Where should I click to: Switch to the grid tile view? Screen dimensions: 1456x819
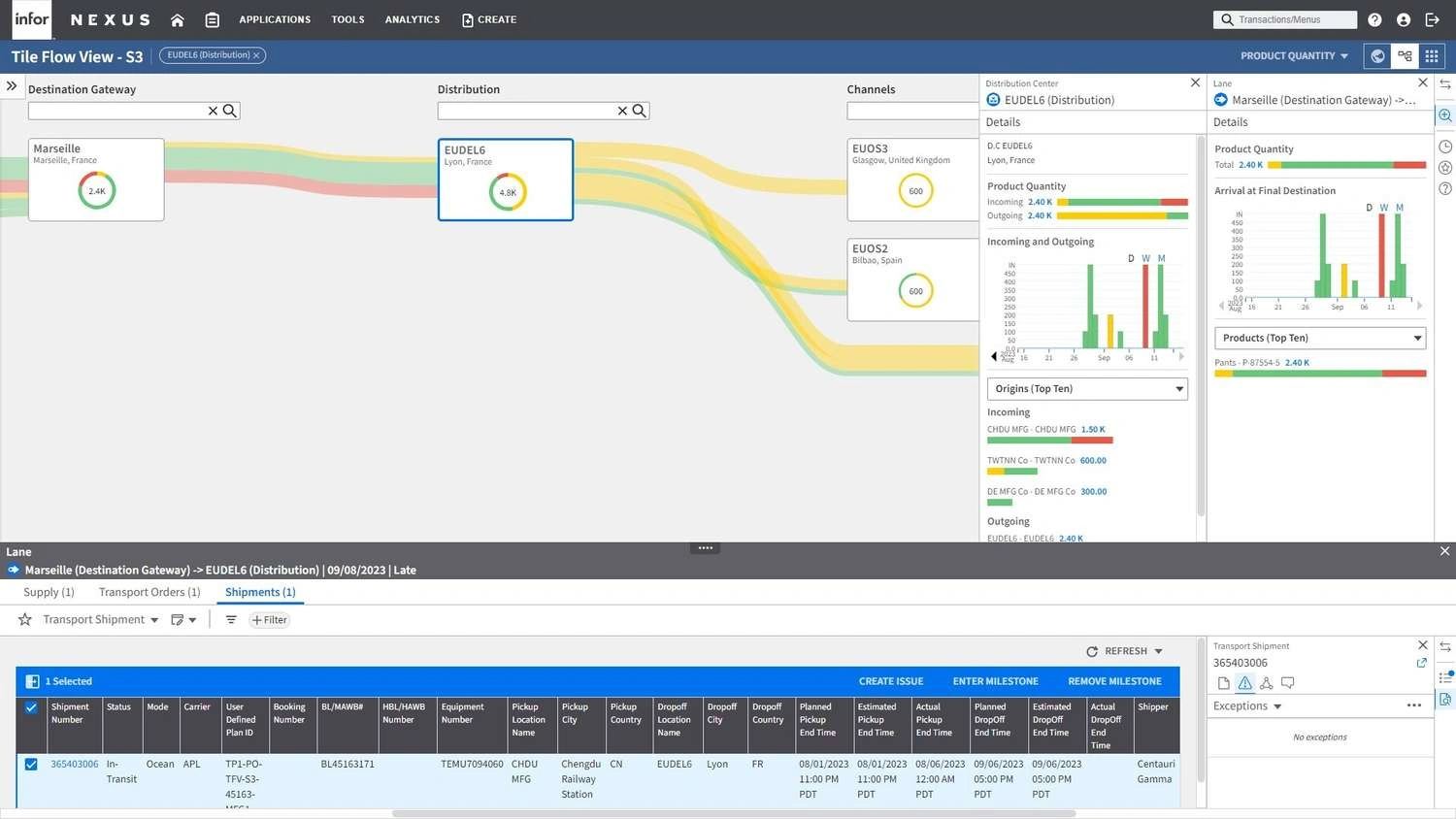coord(1431,56)
